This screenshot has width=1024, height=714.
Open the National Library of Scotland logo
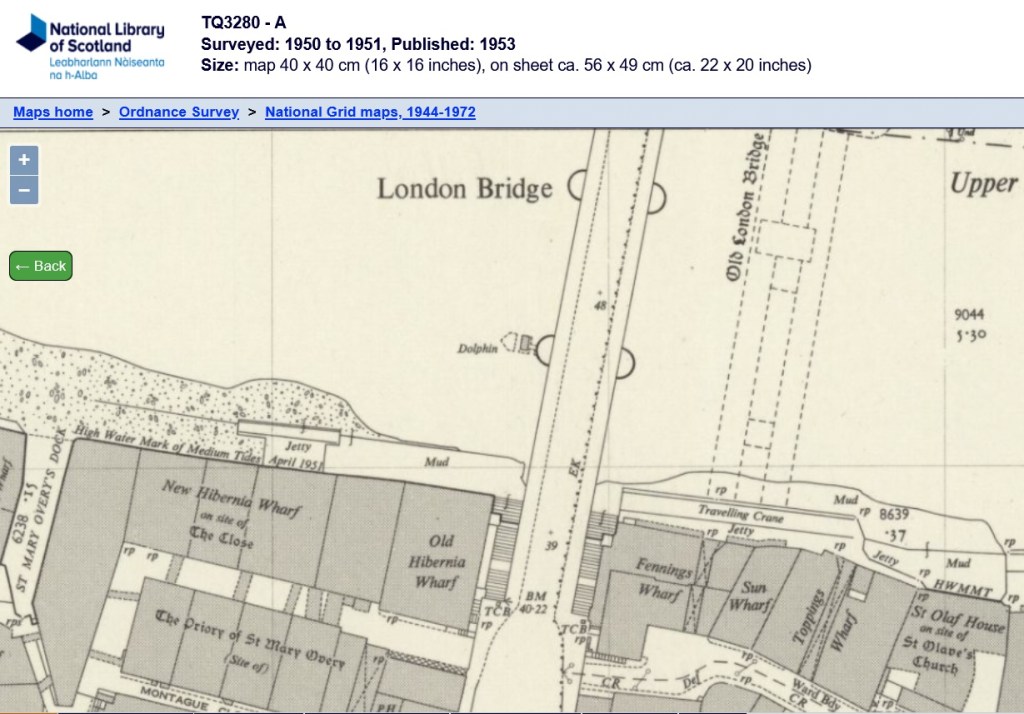(x=90, y=46)
